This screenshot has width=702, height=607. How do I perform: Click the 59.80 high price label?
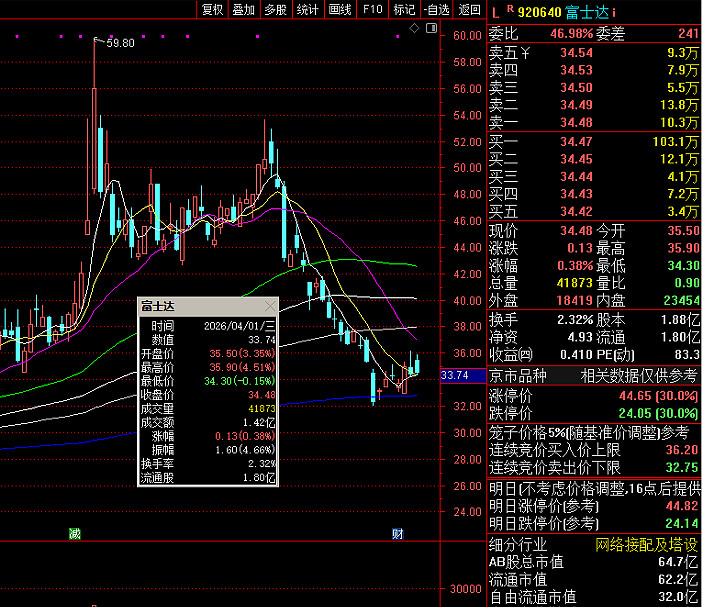pyautogui.click(x=120, y=43)
